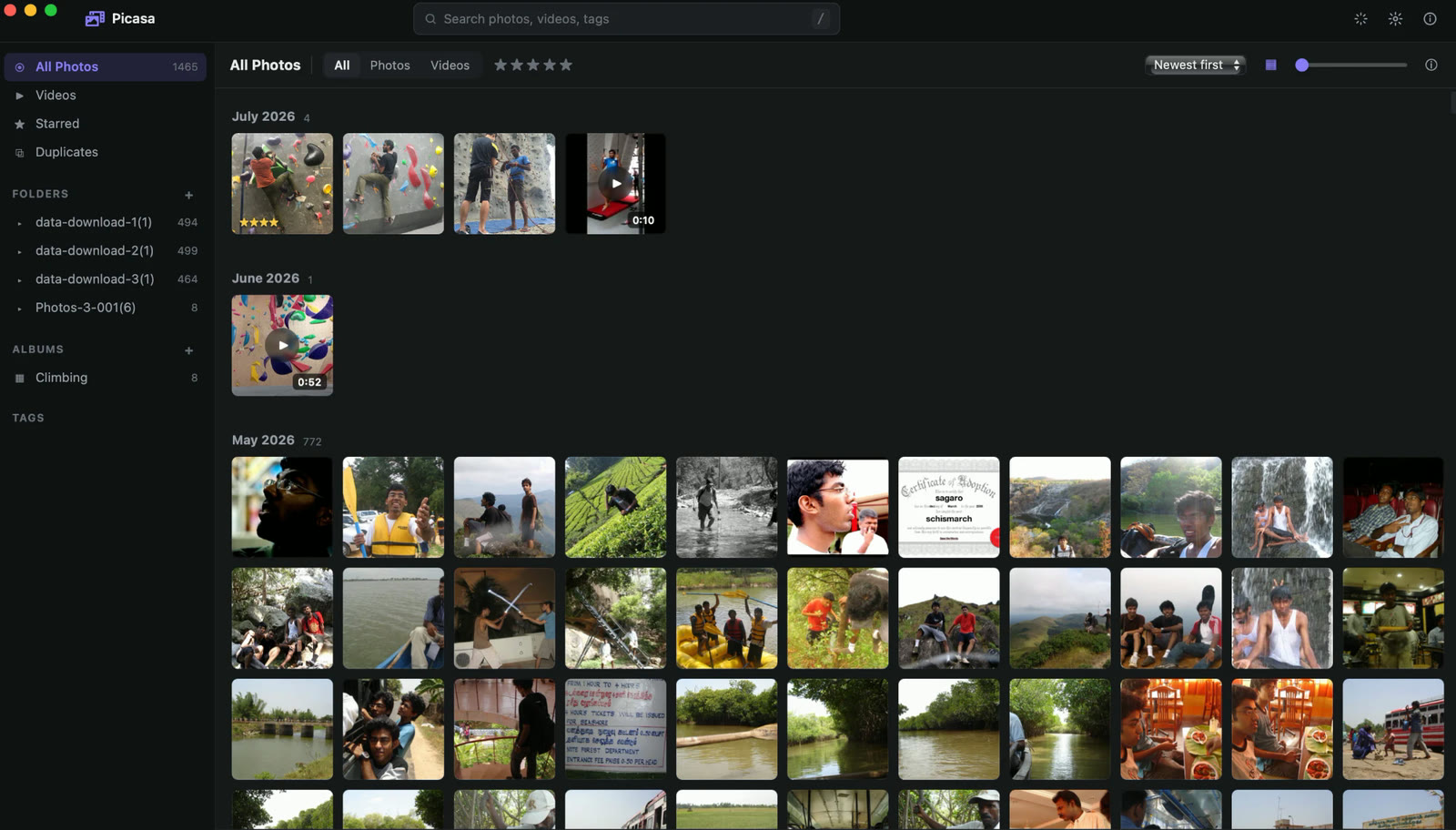Click the spinner refresh icon in the top bar

coord(1360,19)
